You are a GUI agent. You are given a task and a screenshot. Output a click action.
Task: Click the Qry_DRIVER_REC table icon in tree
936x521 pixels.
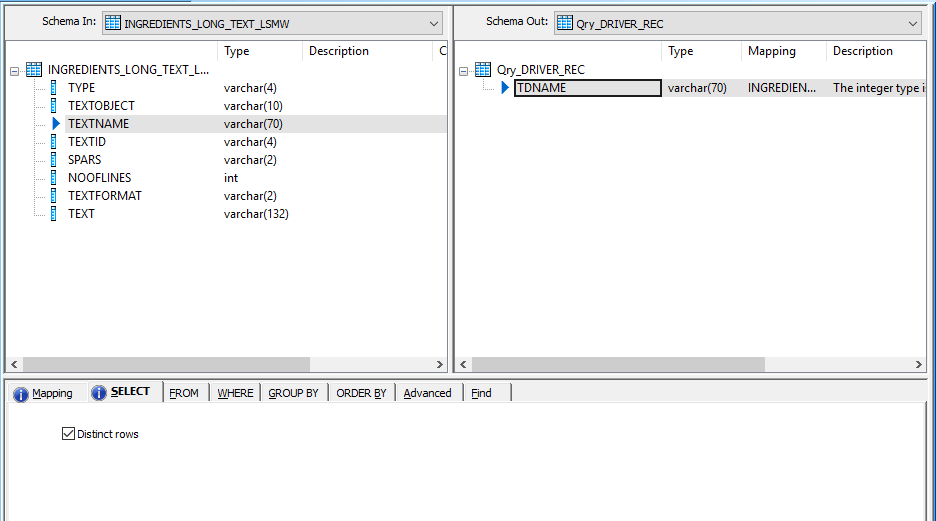(x=483, y=70)
